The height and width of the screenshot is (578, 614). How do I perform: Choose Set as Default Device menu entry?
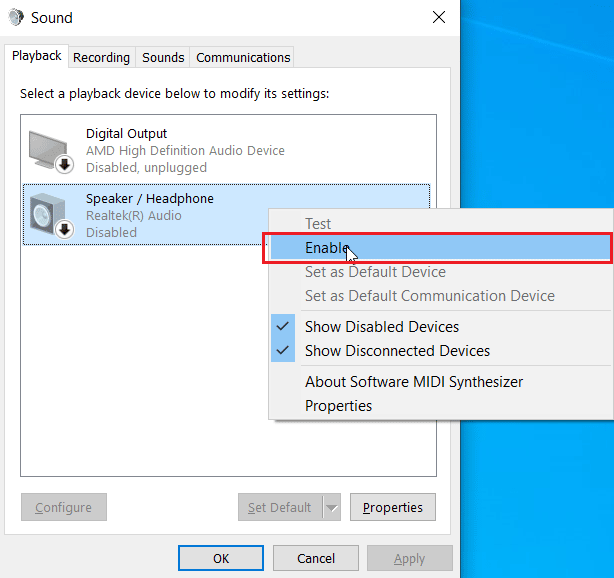(x=441, y=272)
